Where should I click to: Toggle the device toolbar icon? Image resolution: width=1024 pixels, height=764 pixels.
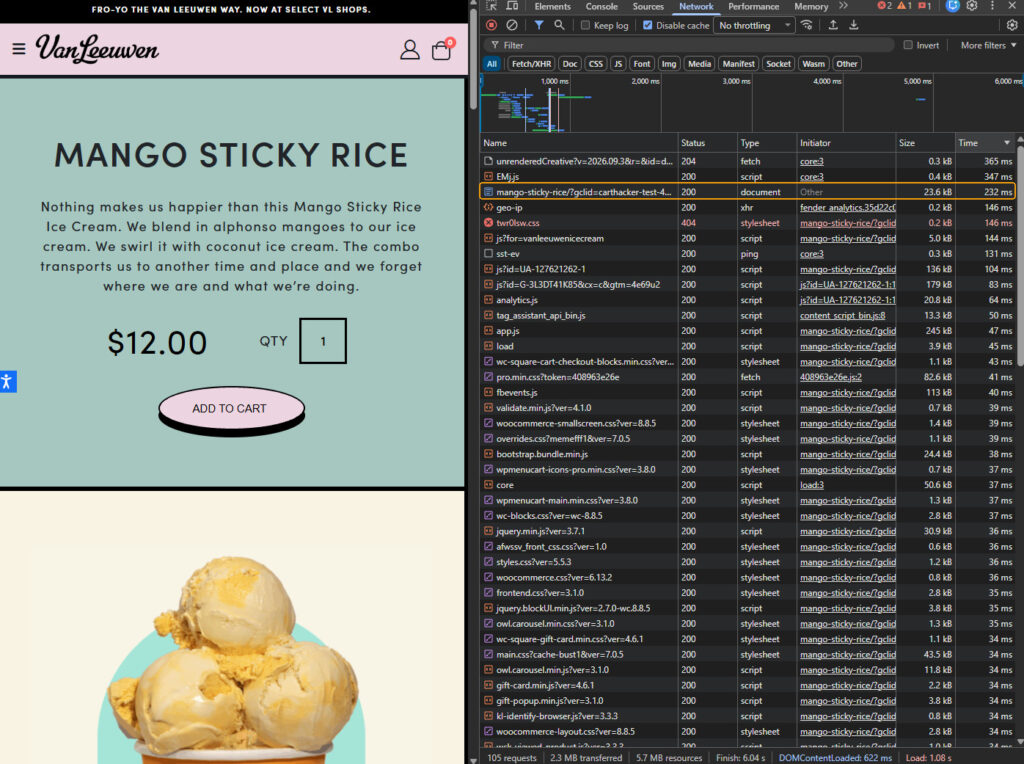512,6
